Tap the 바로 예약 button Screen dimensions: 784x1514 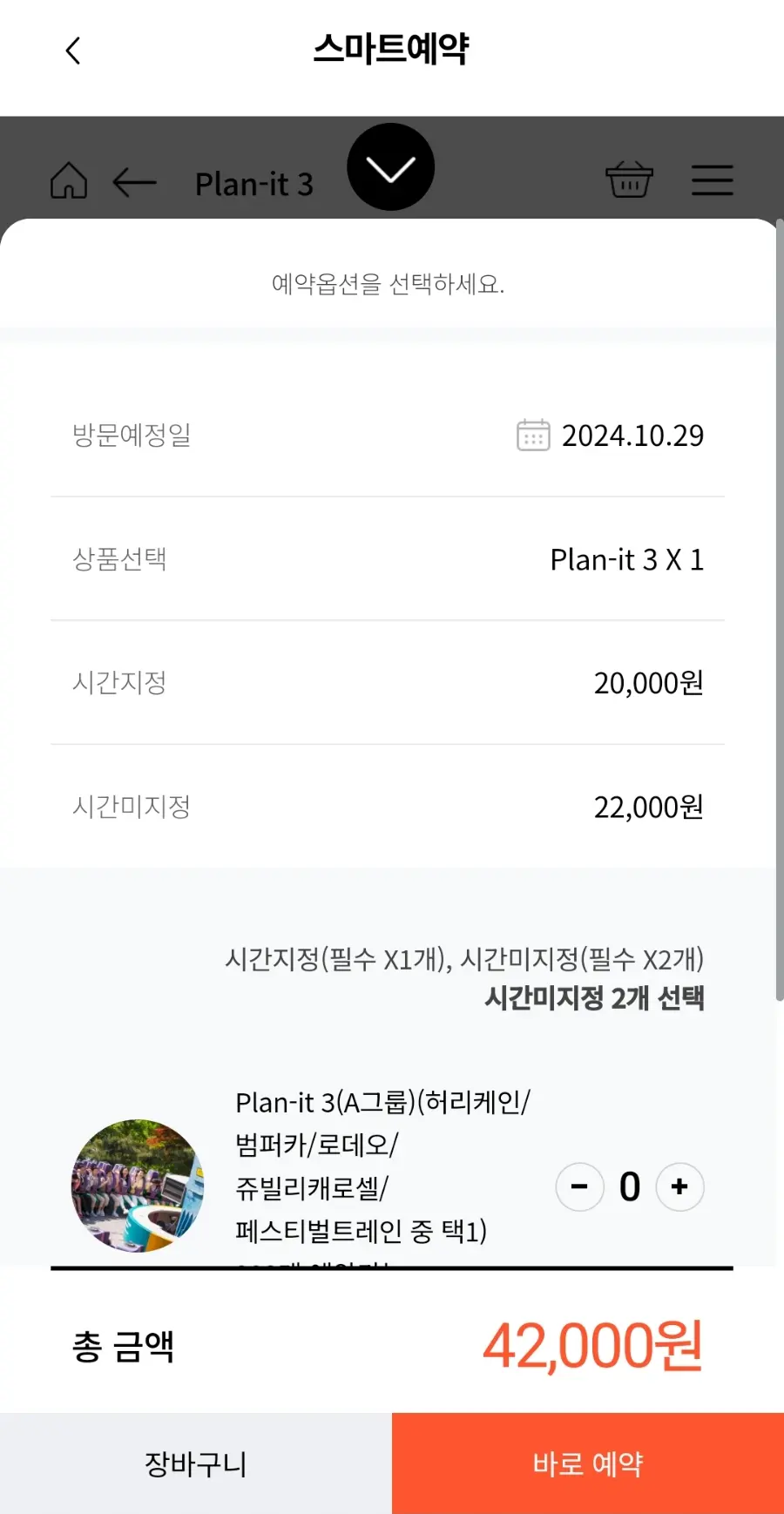(x=588, y=1463)
